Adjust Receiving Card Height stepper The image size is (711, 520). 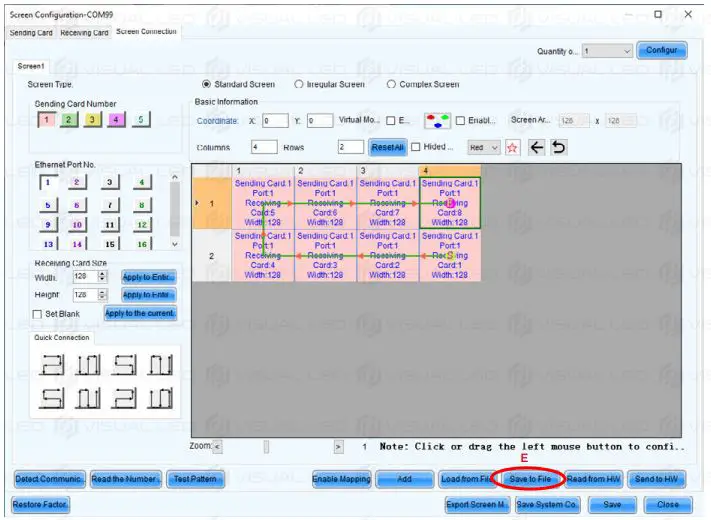[102, 295]
